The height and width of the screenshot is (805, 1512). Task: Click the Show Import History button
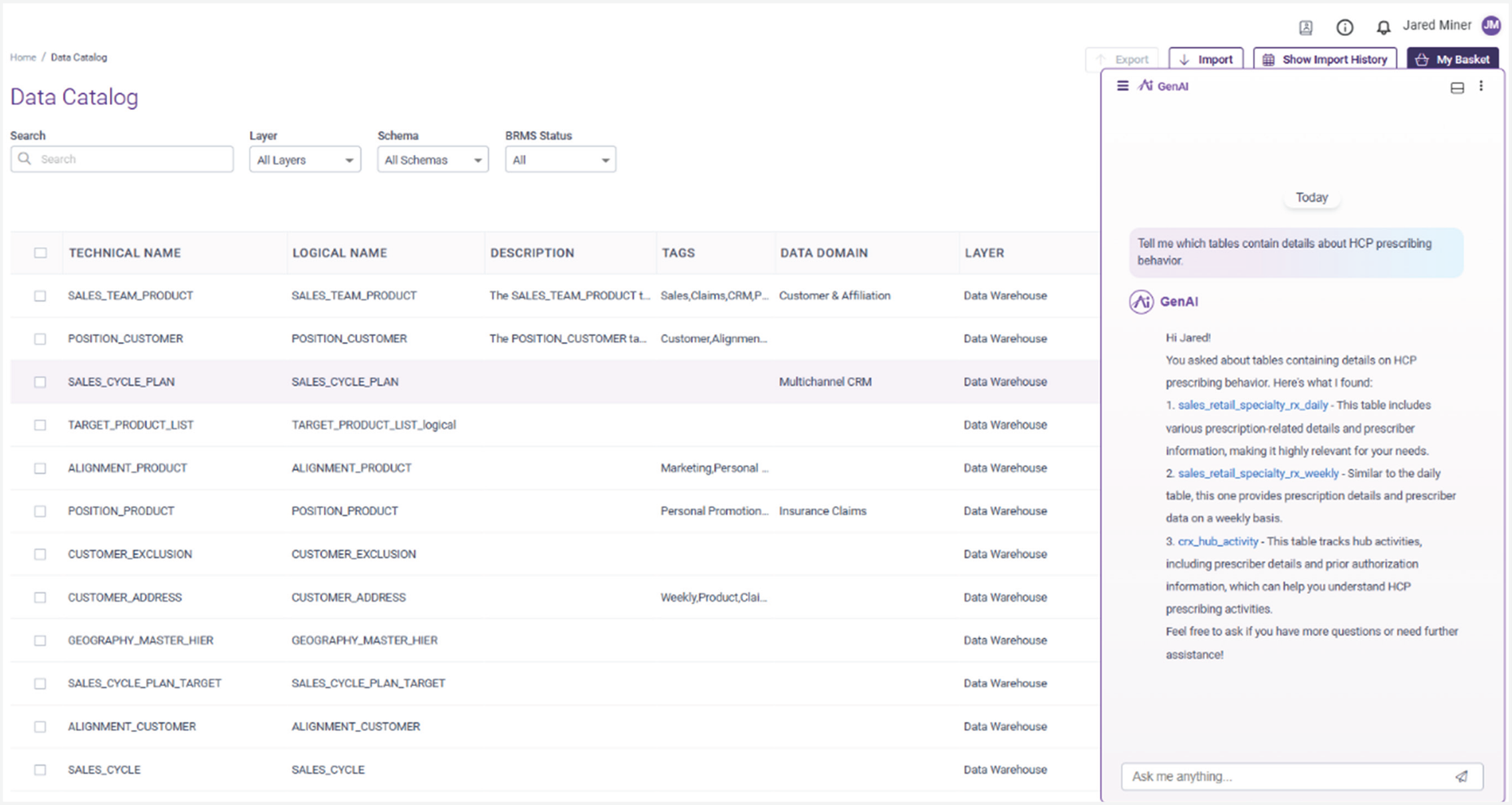point(1324,59)
